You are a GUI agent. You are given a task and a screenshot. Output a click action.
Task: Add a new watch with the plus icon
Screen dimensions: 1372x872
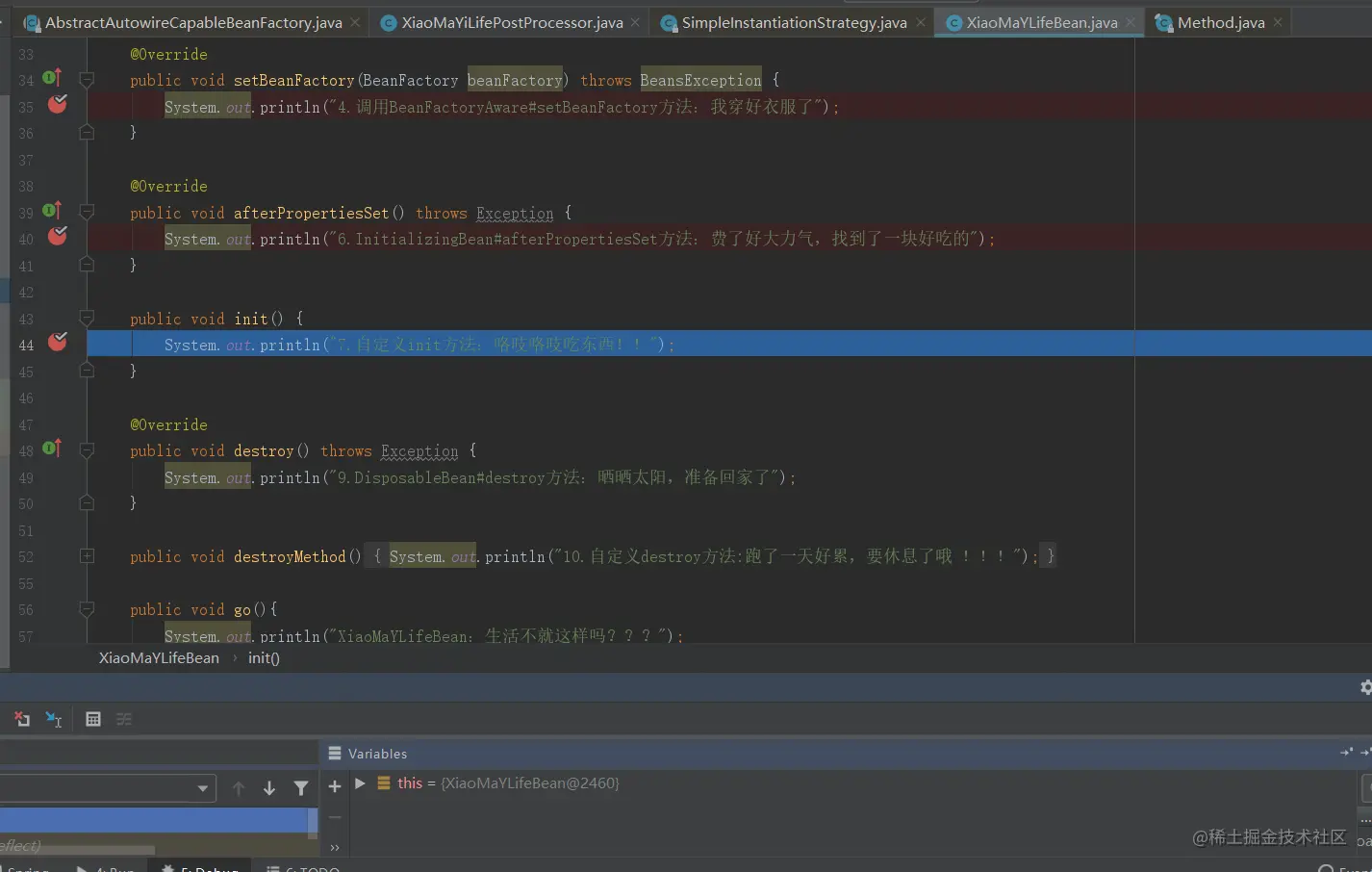coord(335,786)
